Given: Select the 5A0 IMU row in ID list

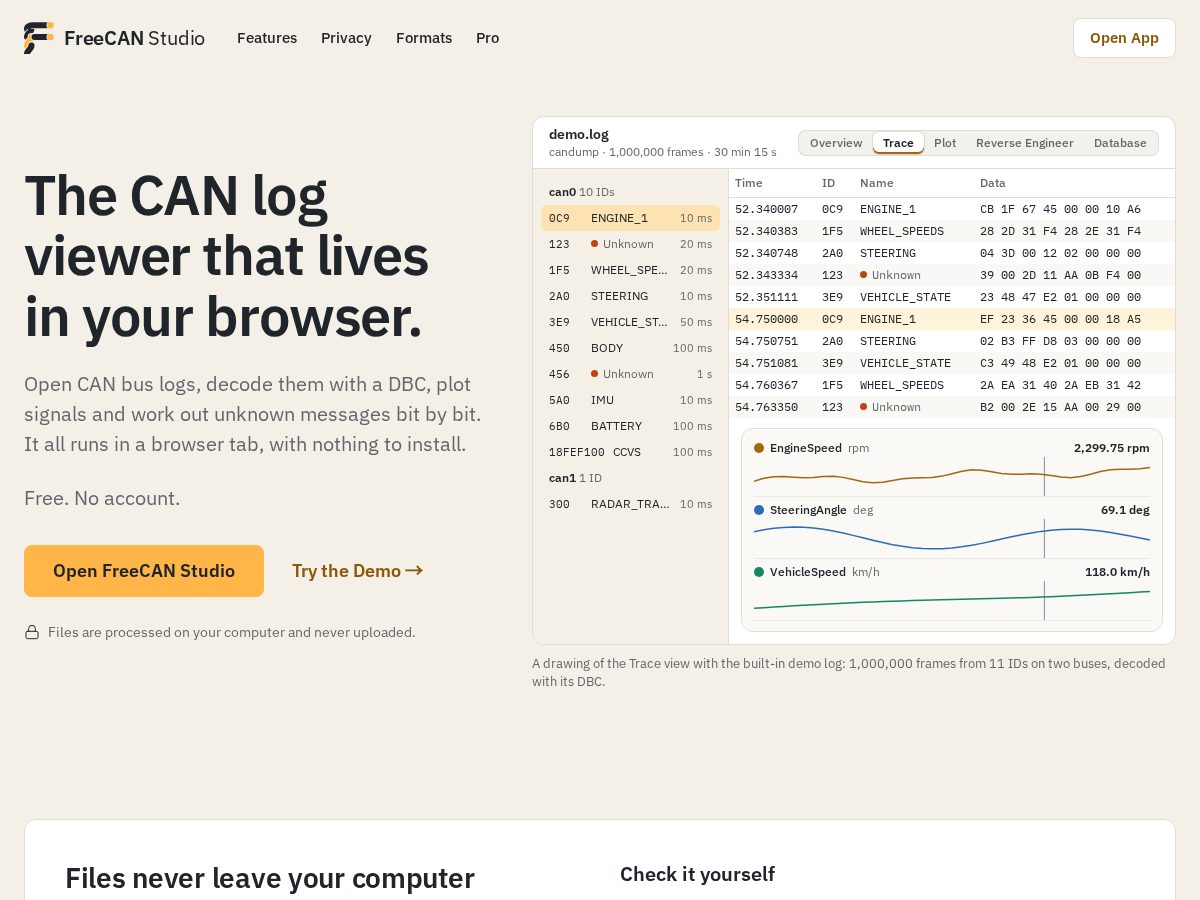Looking at the screenshot, I should tap(630, 400).
